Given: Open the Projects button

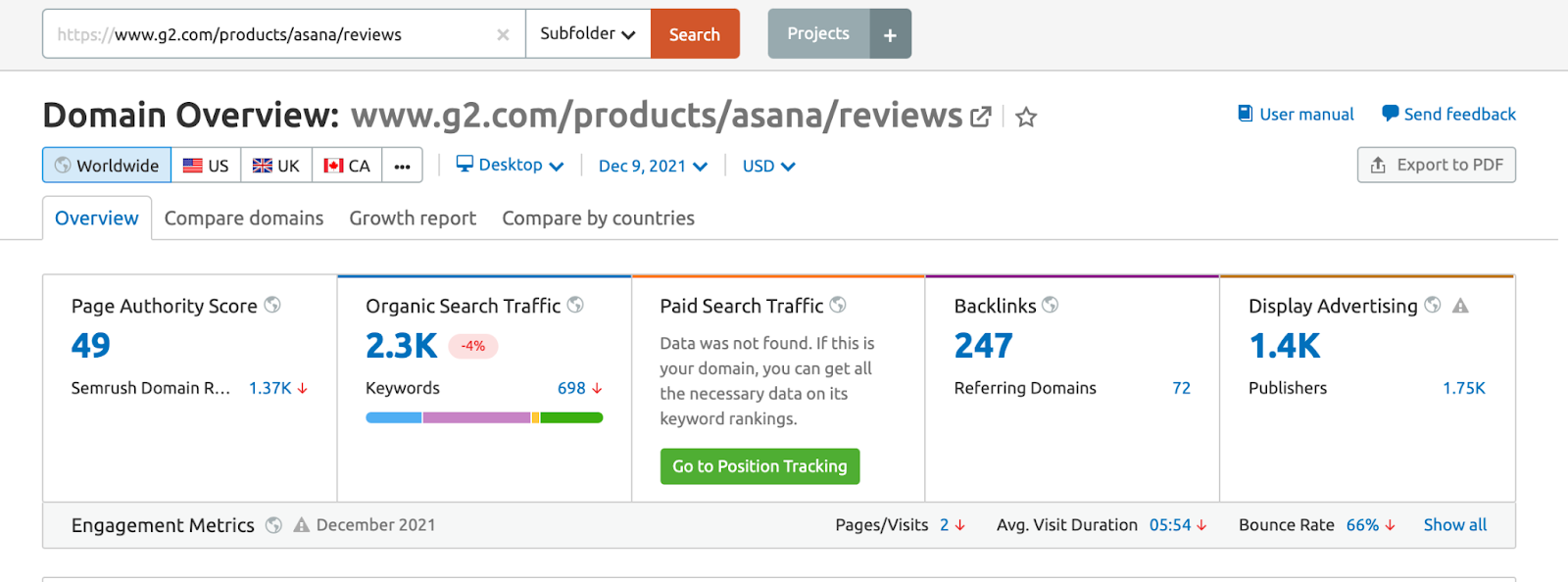Looking at the screenshot, I should (818, 33).
